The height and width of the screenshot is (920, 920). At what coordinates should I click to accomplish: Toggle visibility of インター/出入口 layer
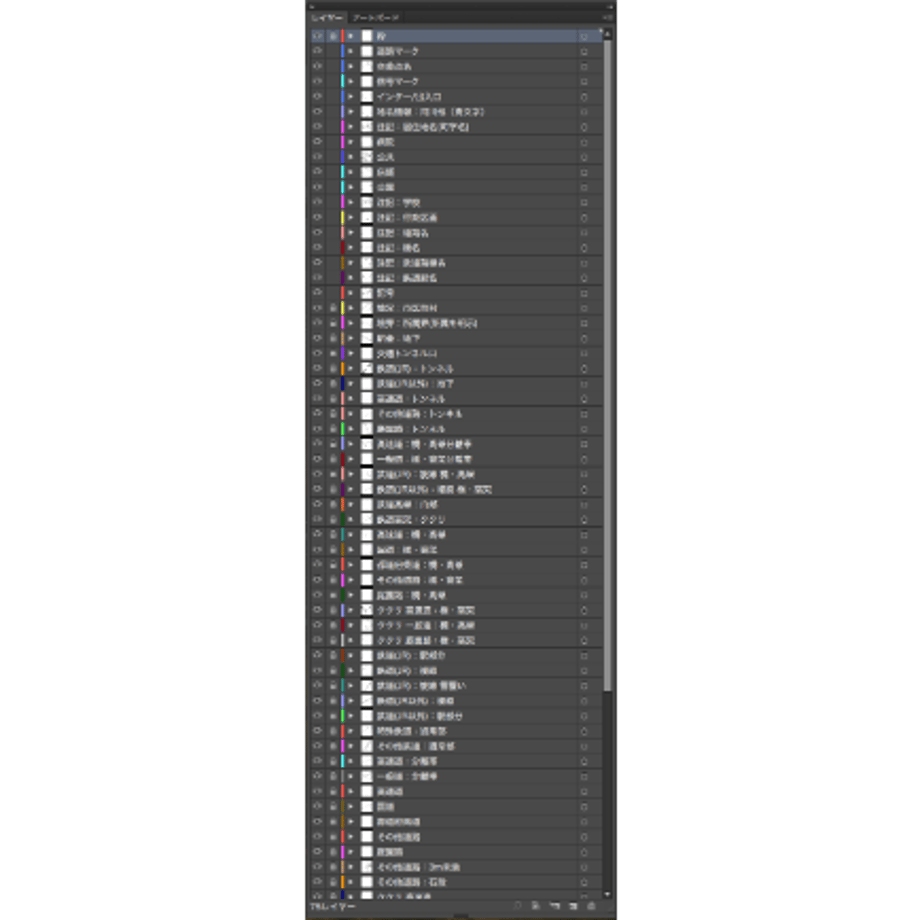(x=317, y=96)
